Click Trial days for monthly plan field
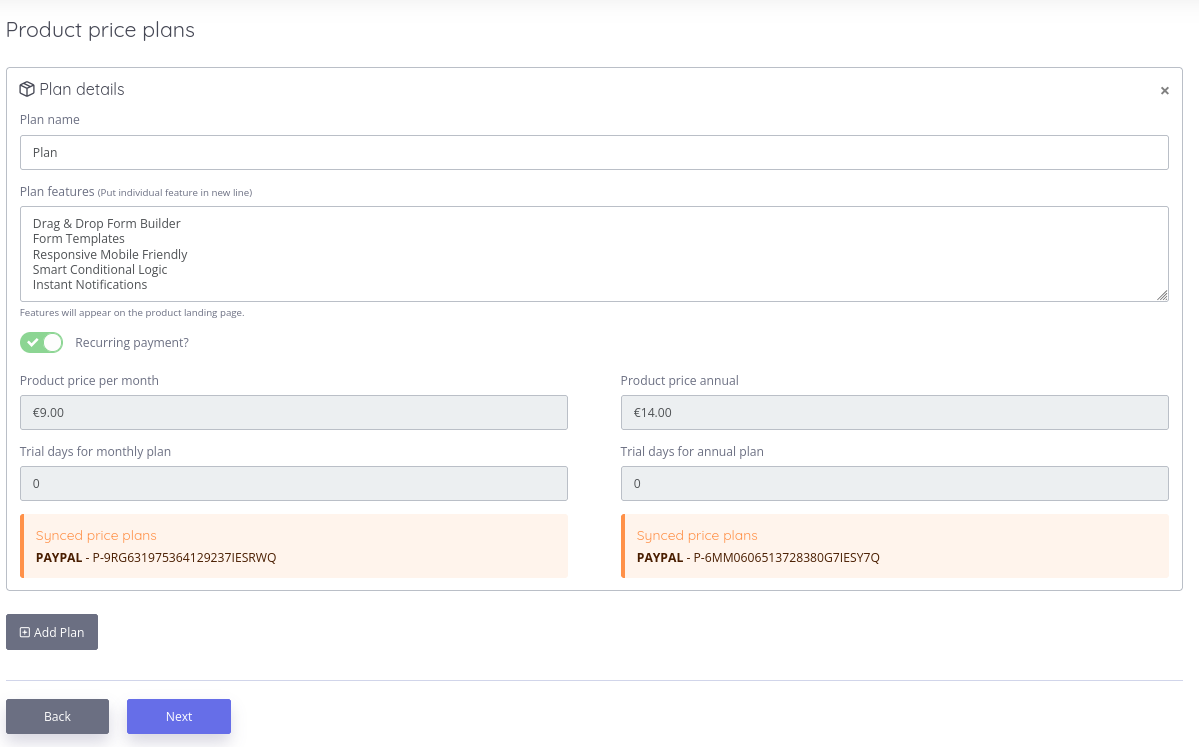Viewport: 1199px width, 747px height. [294, 483]
